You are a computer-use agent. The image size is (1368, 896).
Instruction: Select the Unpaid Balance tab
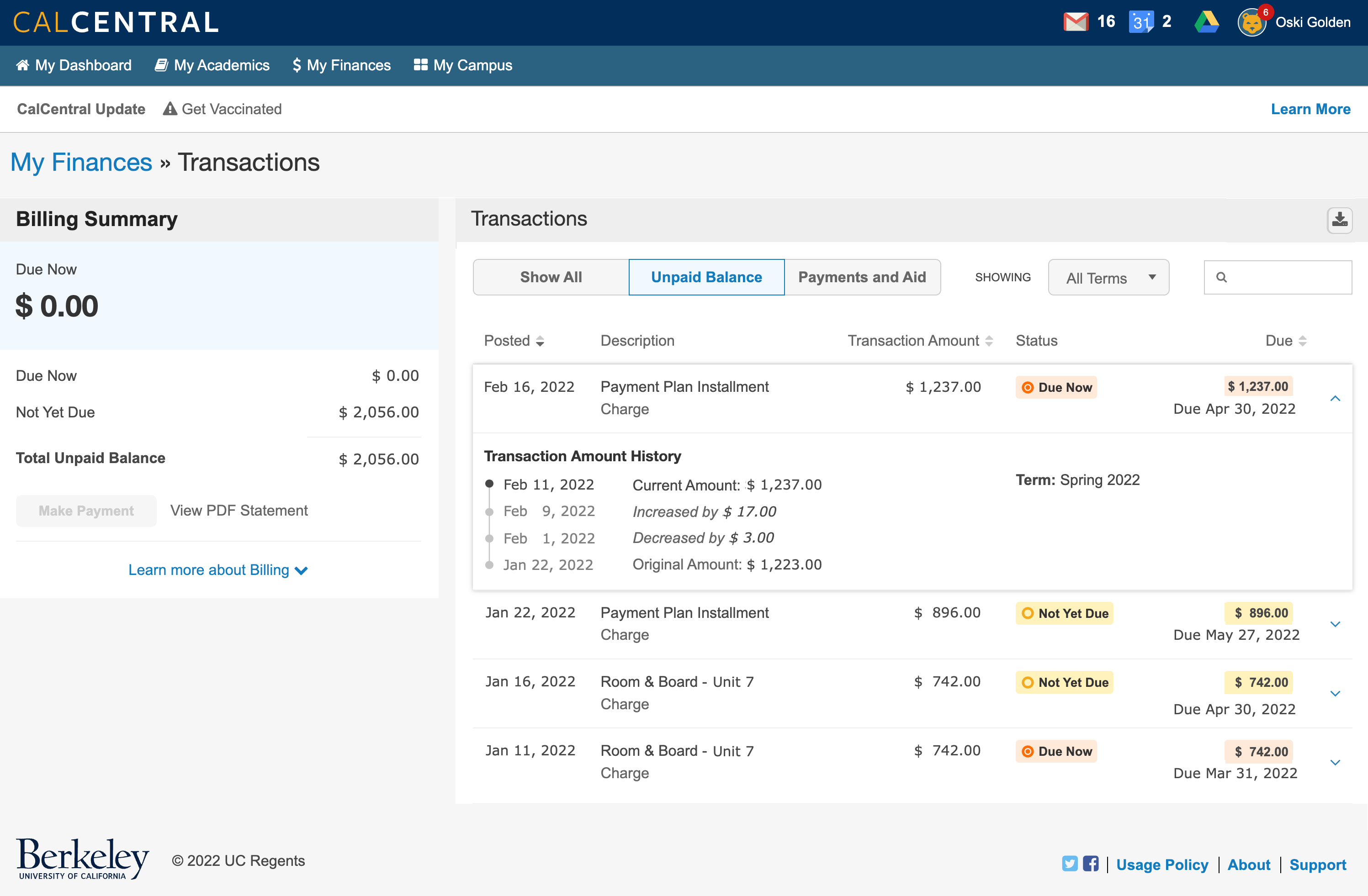pyautogui.click(x=706, y=277)
